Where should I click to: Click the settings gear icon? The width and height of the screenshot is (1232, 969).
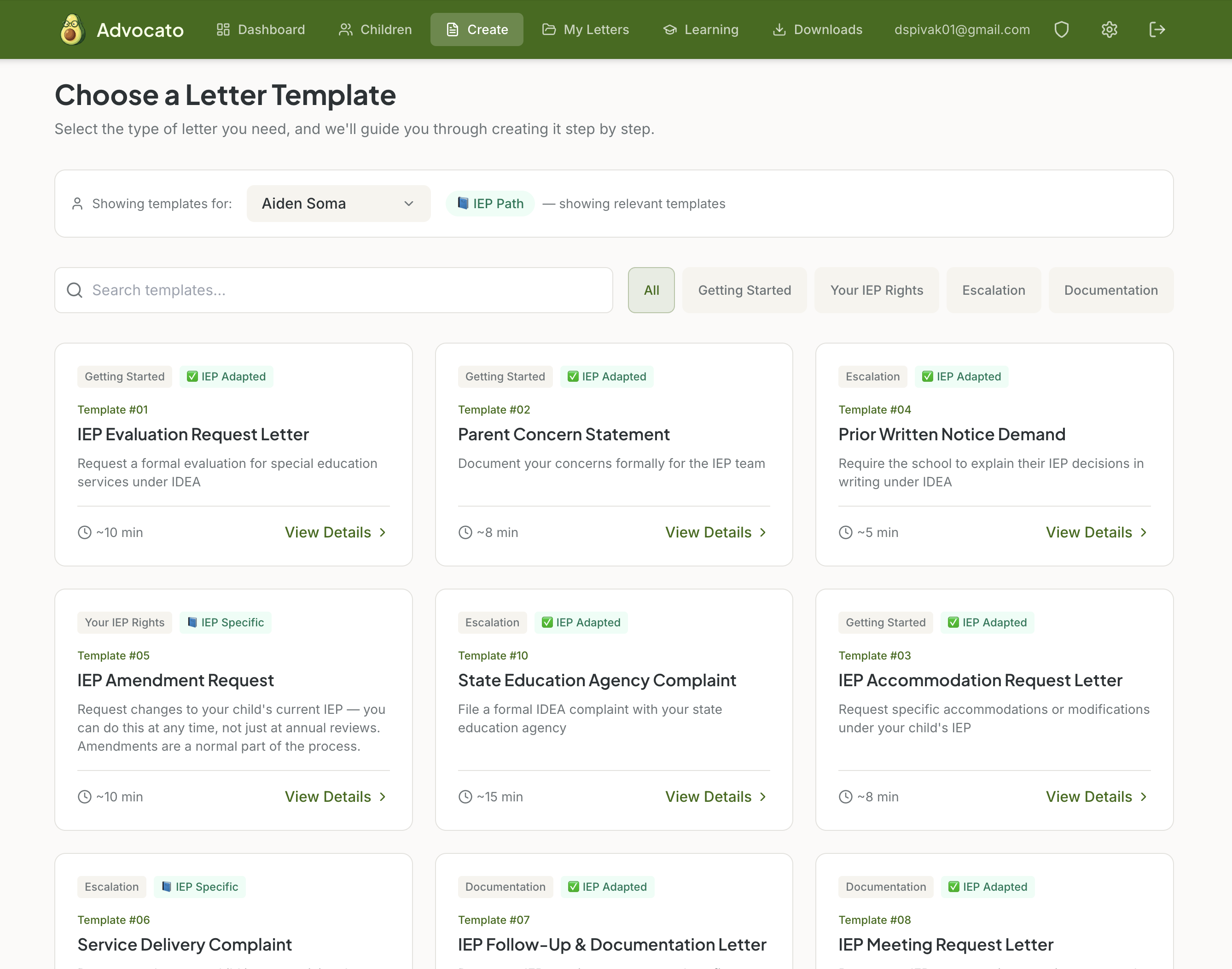(1109, 29)
